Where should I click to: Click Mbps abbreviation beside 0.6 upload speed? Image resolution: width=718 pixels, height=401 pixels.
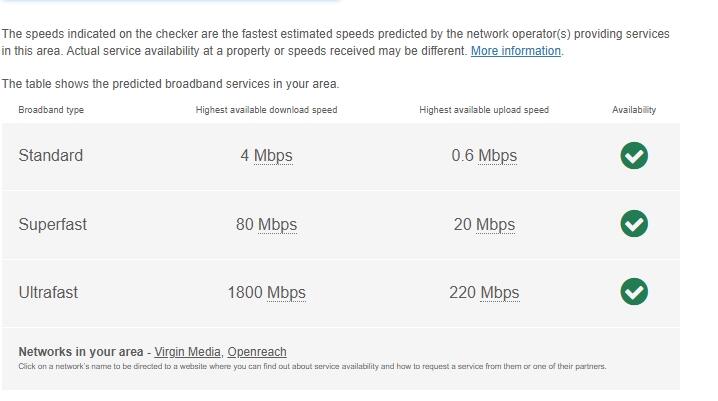point(497,156)
